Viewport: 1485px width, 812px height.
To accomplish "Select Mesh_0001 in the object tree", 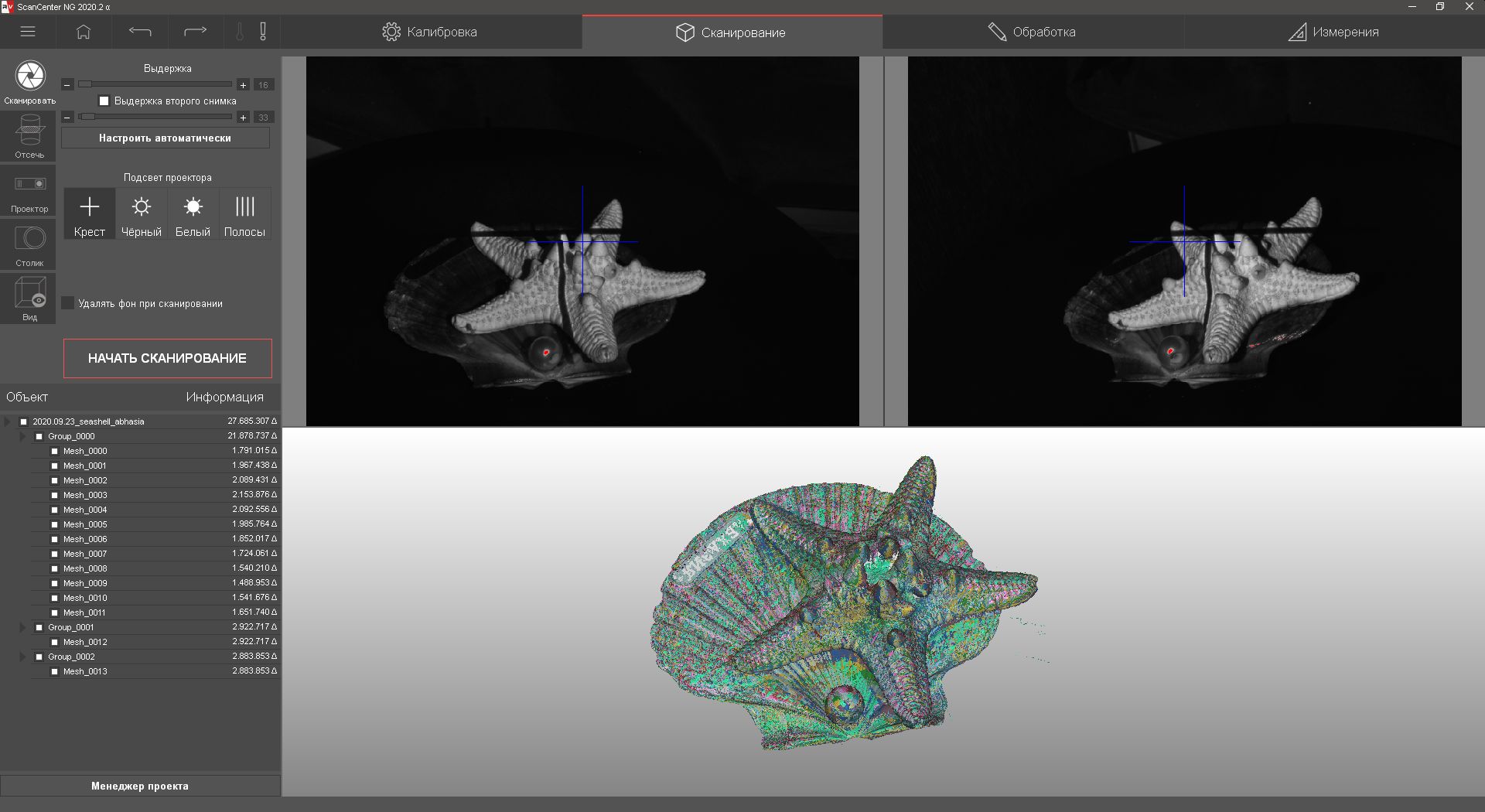I will tap(85, 466).
